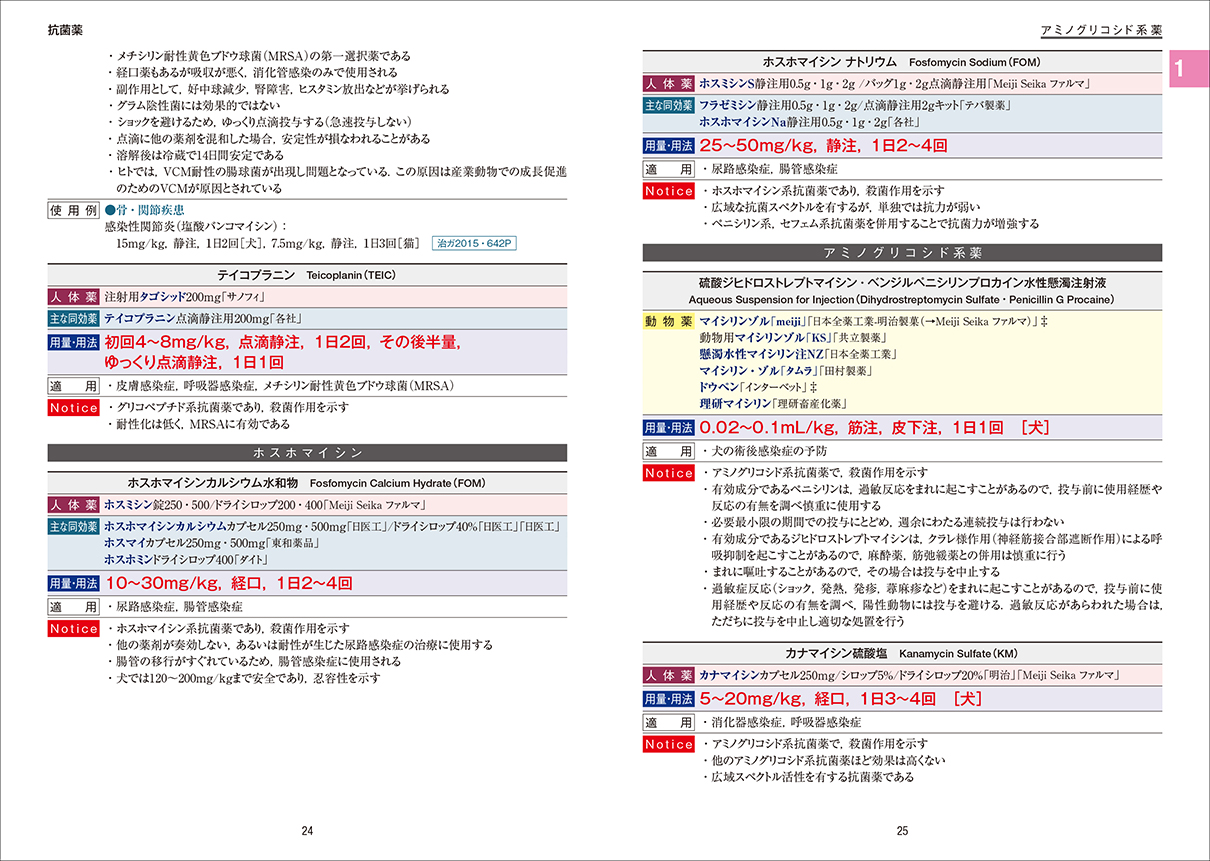The image size is (1210, 861).
Task: Click "テイコプラニン点滴静注用200mg「各社」"
Action: click(203, 319)
